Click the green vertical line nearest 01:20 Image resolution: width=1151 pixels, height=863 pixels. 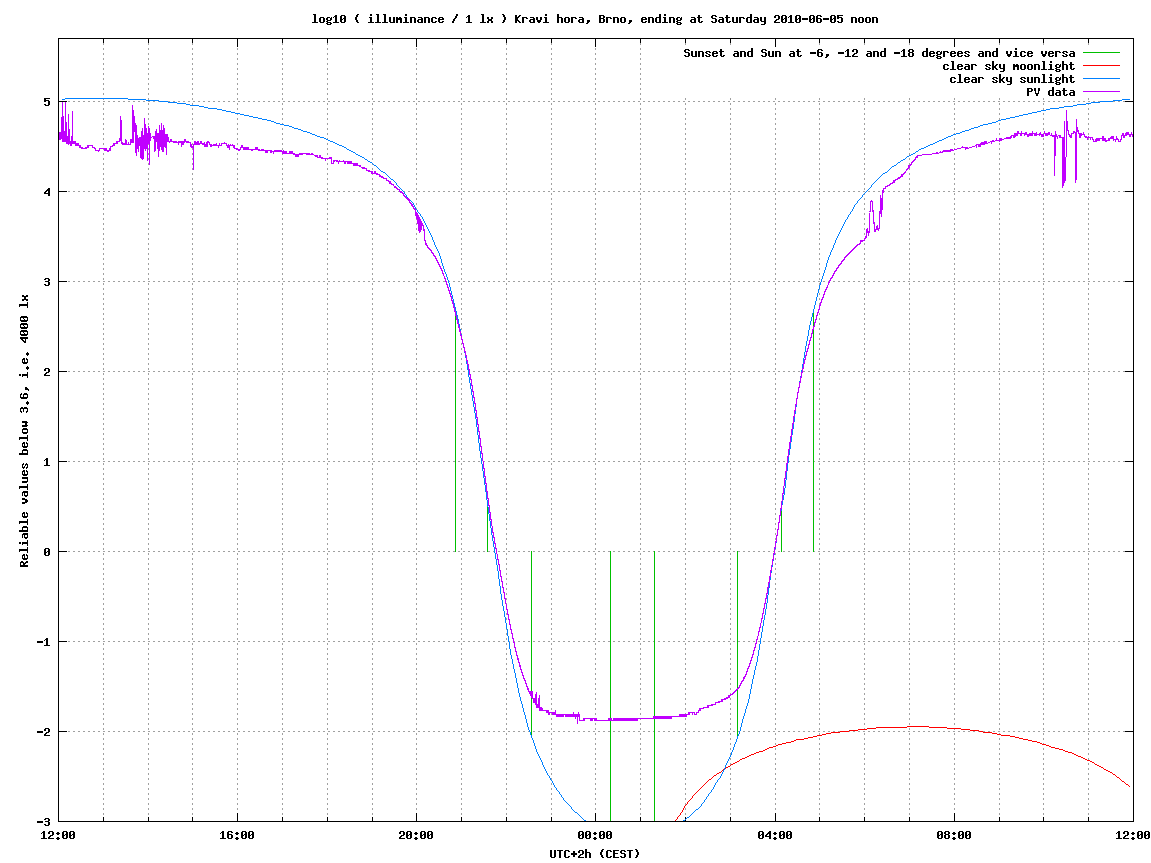(655, 686)
